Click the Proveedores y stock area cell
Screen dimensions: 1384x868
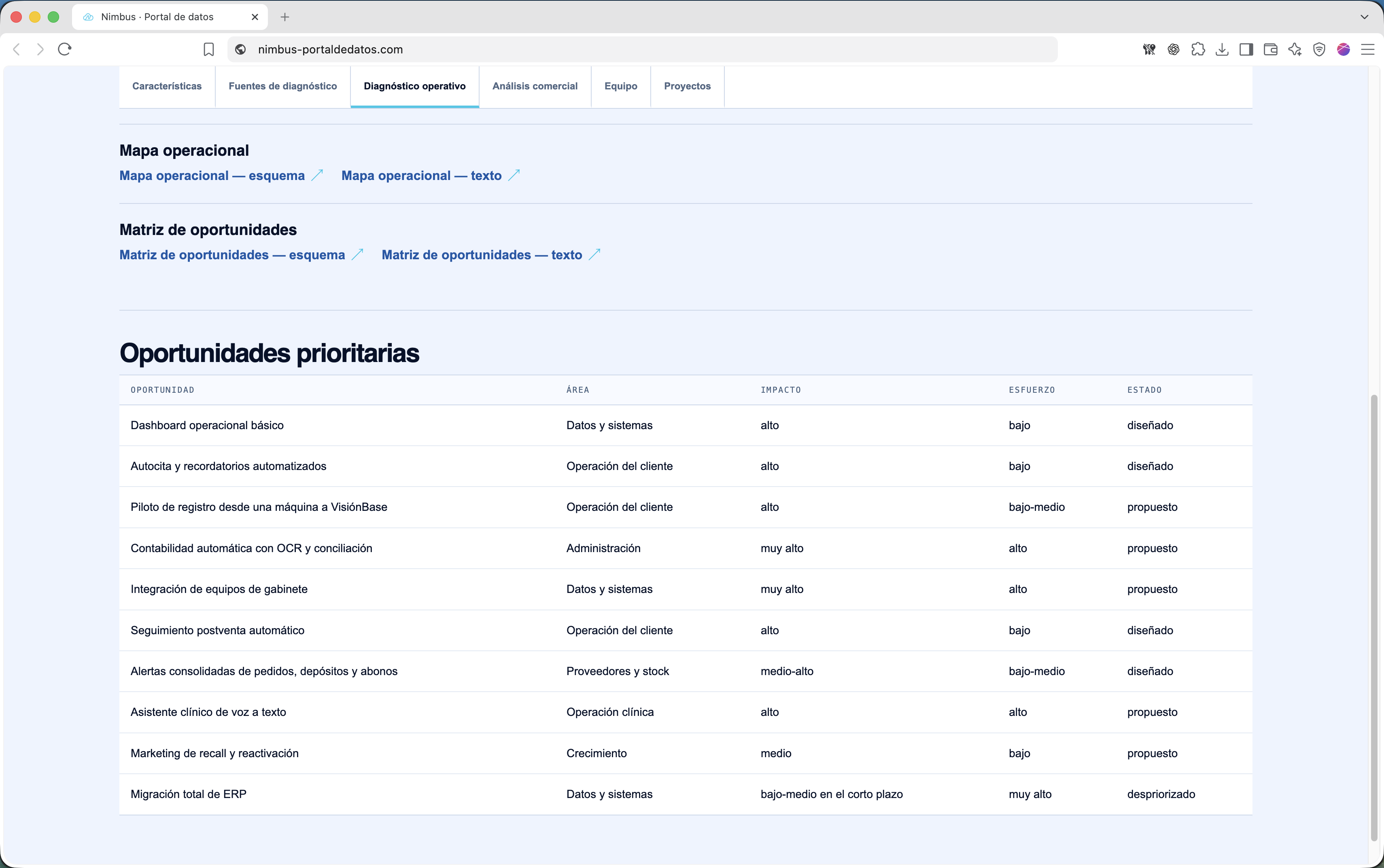click(618, 671)
